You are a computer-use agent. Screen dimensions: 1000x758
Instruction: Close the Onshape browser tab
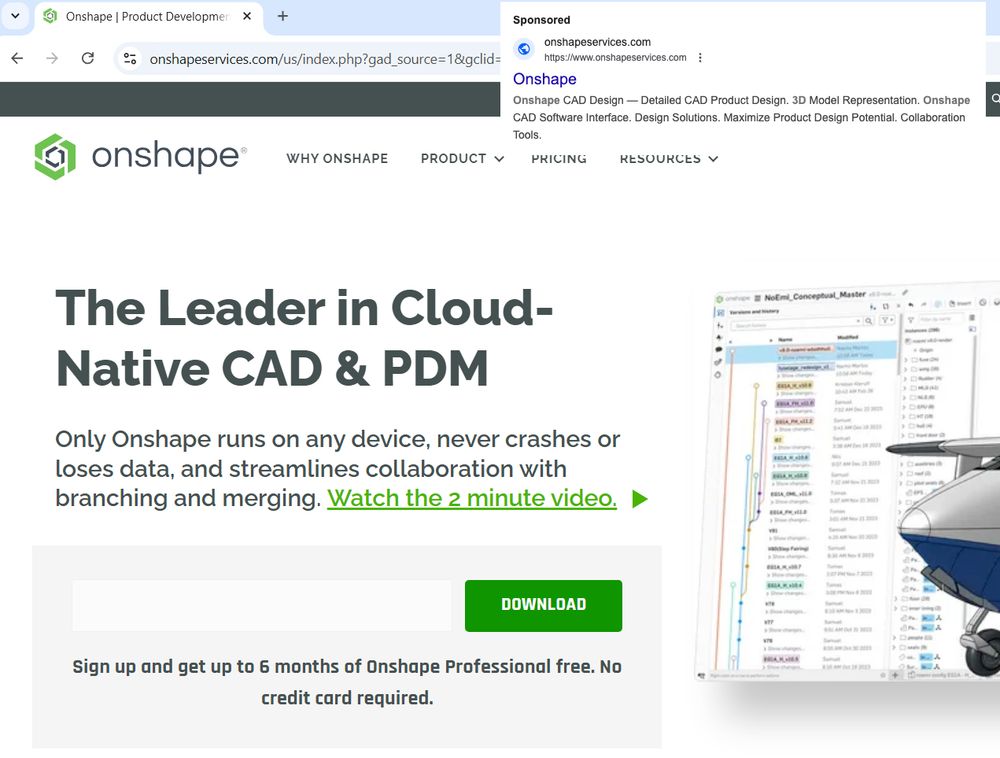[247, 16]
